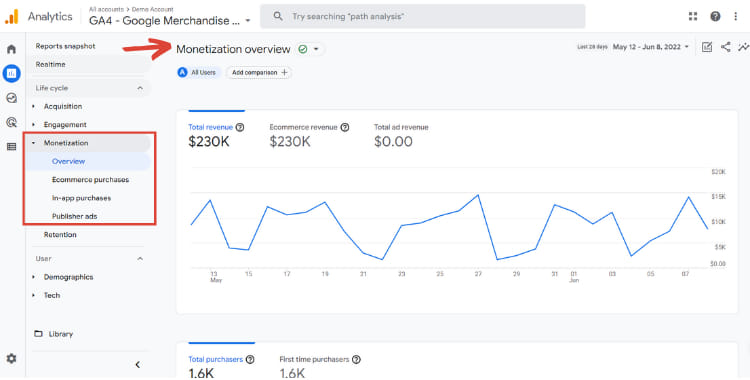The image size is (750, 380).
Task: Open the Library link
Action: (61, 334)
